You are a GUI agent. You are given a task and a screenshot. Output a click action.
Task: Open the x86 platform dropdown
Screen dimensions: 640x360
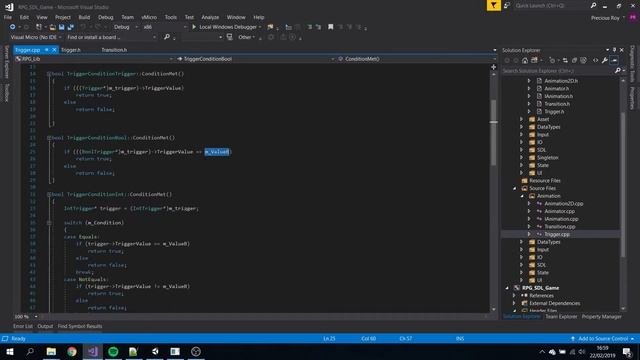pos(164,27)
